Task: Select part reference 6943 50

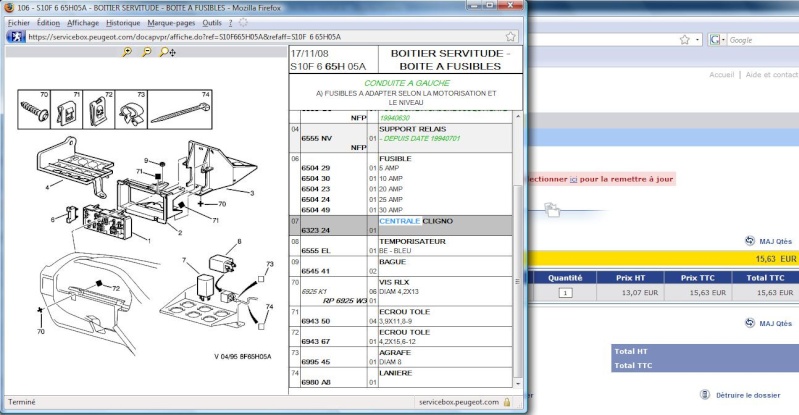Action: click(x=315, y=321)
